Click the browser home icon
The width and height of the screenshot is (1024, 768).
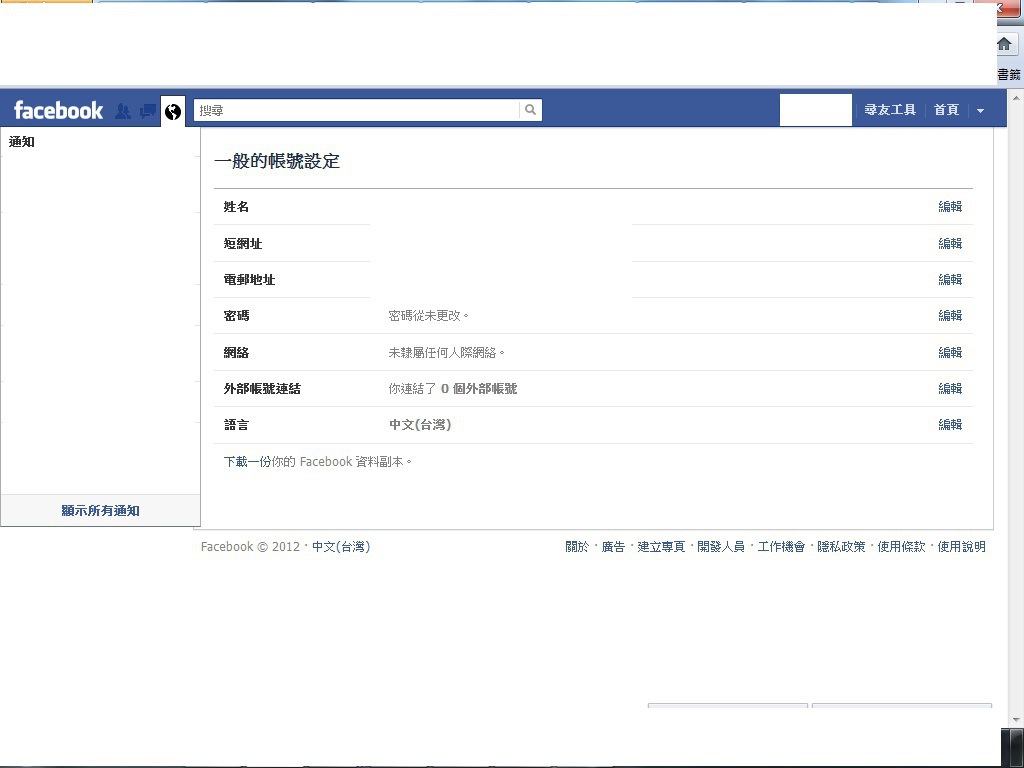click(1004, 44)
